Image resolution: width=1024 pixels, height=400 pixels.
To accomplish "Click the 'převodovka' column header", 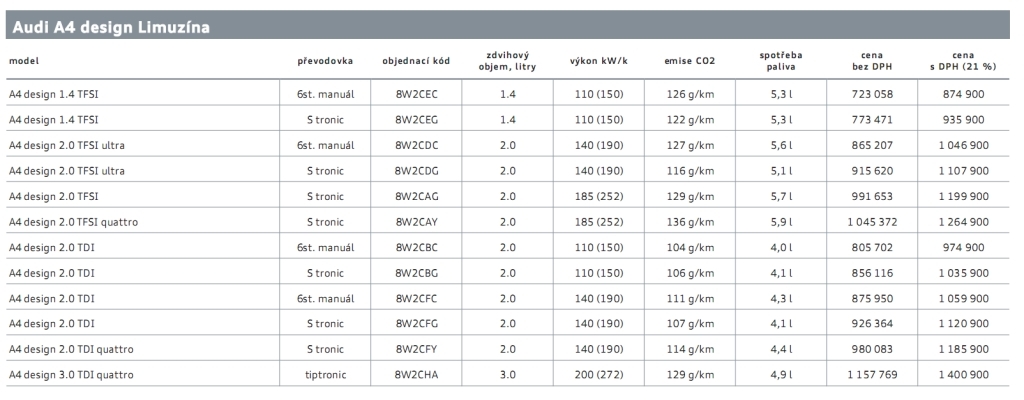I will (324, 61).
